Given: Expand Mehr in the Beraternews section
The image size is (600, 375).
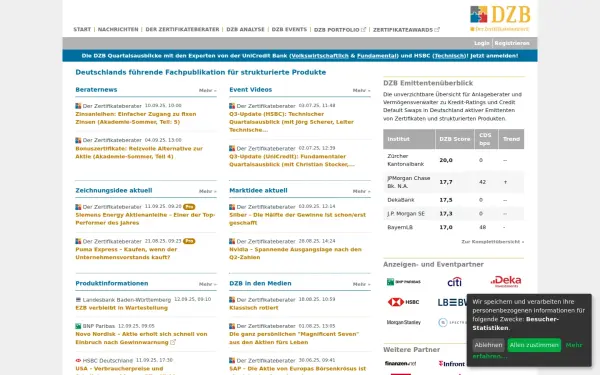Looking at the screenshot, I should 207,91.
